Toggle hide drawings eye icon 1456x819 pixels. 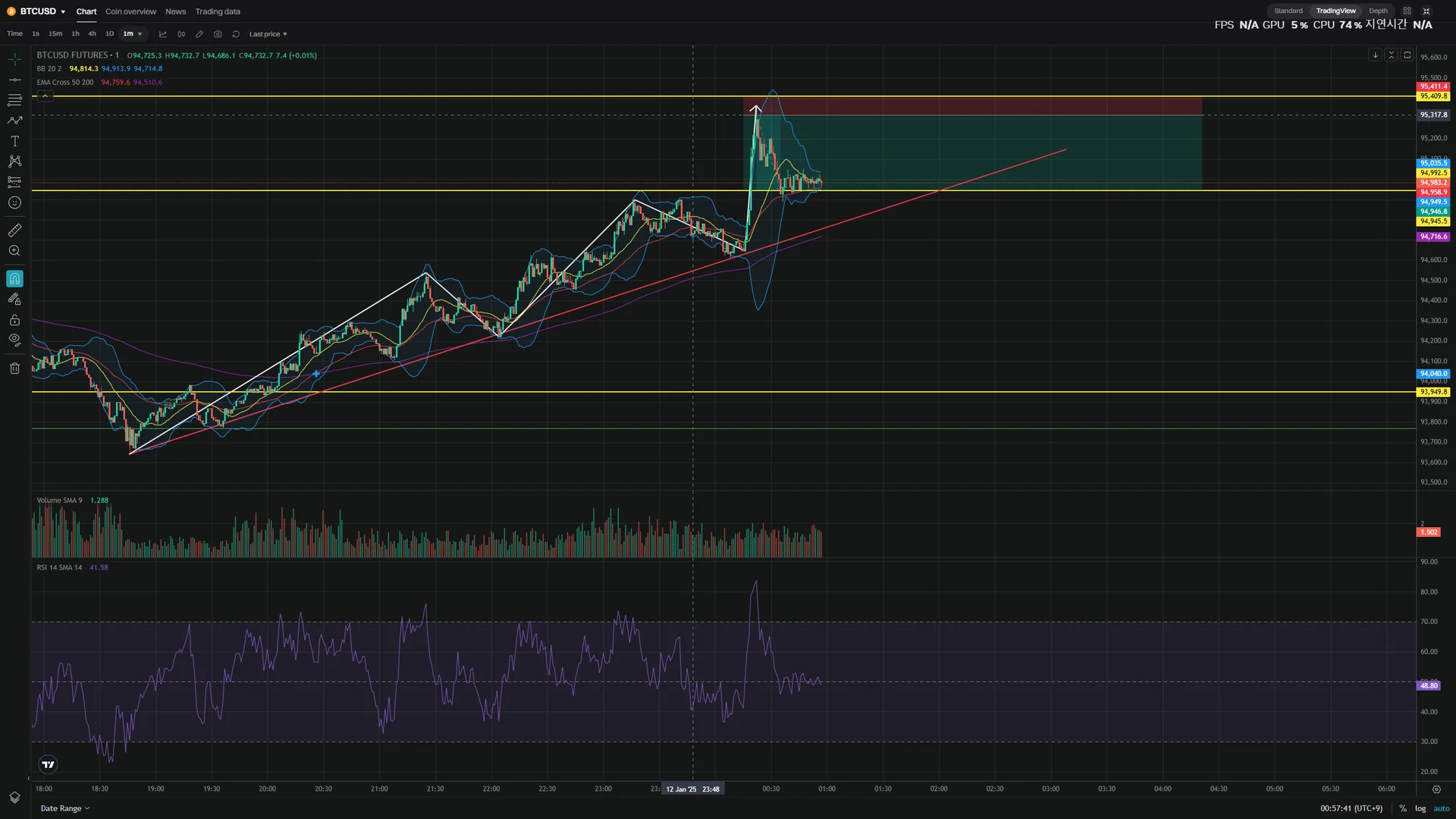pyautogui.click(x=14, y=340)
